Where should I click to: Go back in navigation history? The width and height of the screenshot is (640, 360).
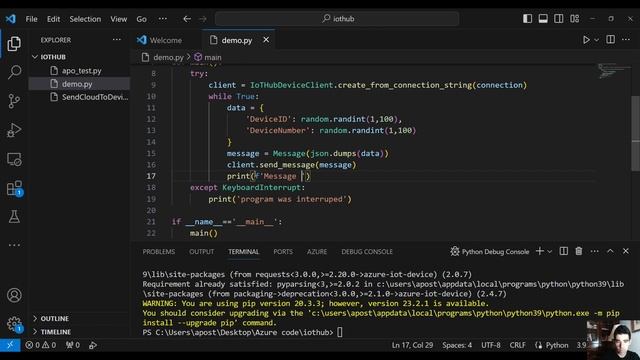tap(187, 19)
